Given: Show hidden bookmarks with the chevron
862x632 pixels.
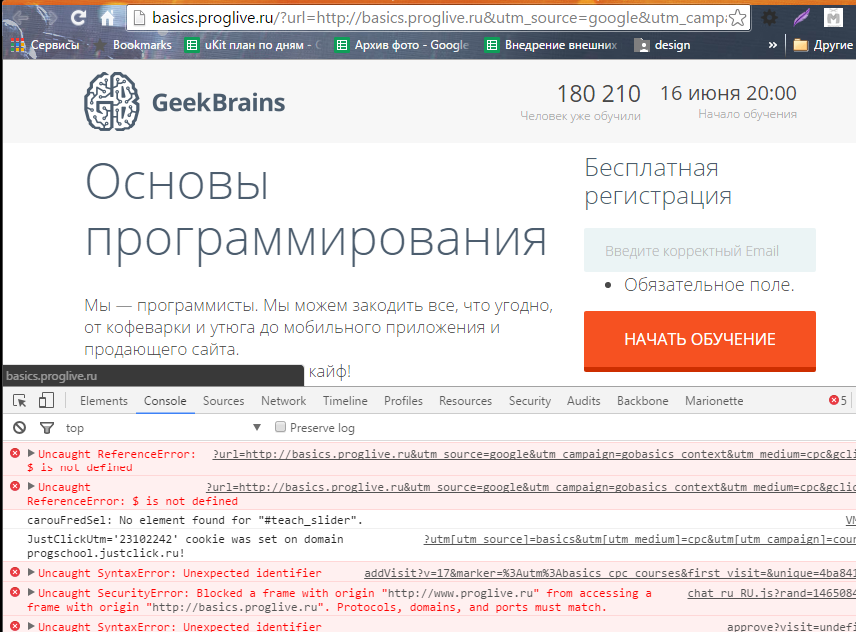Looking at the screenshot, I should [x=772, y=45].
